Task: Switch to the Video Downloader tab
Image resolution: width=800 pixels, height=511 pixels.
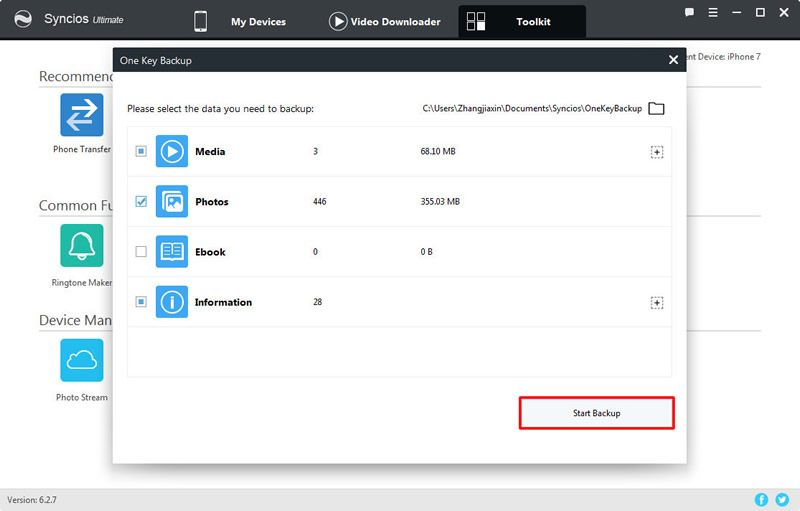Action: point(395,22)
